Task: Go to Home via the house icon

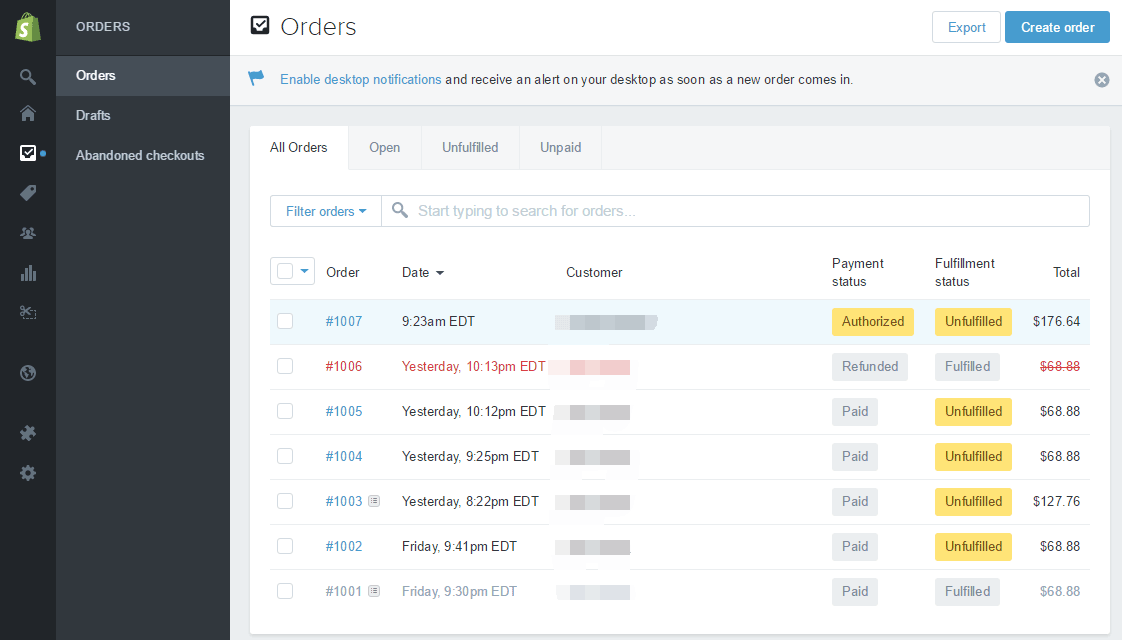Action: [x=28, y=113]
